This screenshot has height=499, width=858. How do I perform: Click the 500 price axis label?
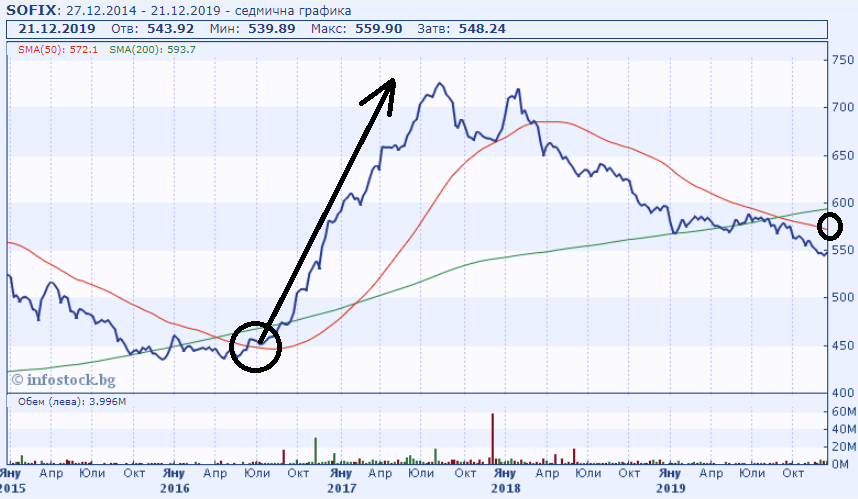843,298
